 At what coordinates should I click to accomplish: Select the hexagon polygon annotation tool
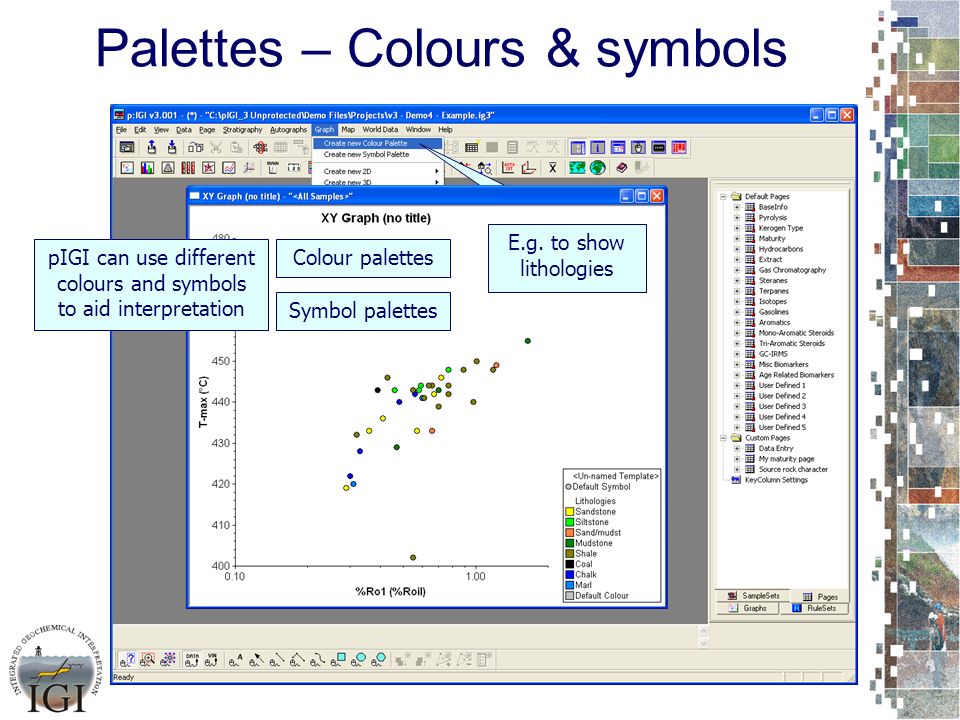[x=379, y=659]
